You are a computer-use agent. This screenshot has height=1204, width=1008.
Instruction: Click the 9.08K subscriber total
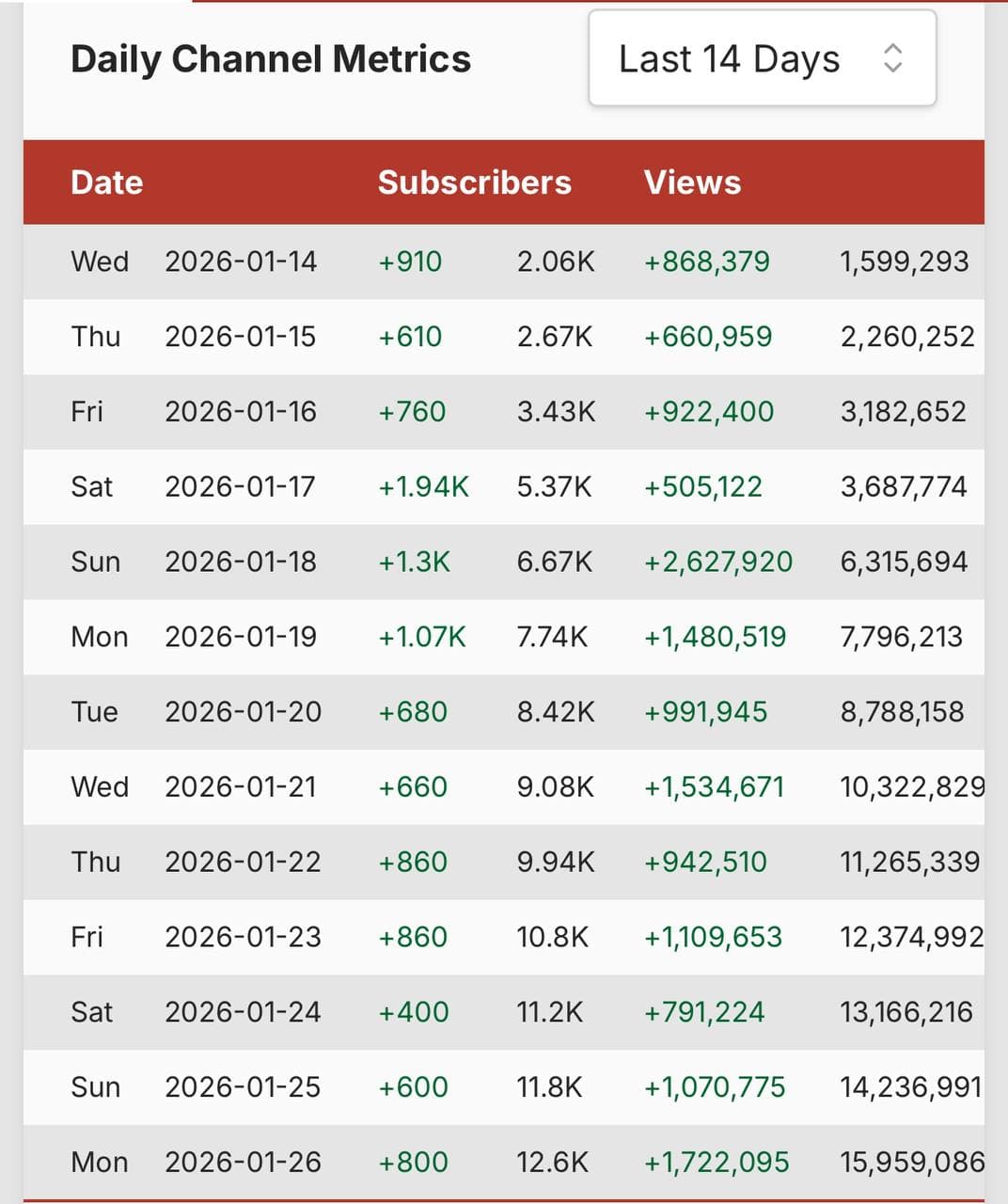[555, 787]
